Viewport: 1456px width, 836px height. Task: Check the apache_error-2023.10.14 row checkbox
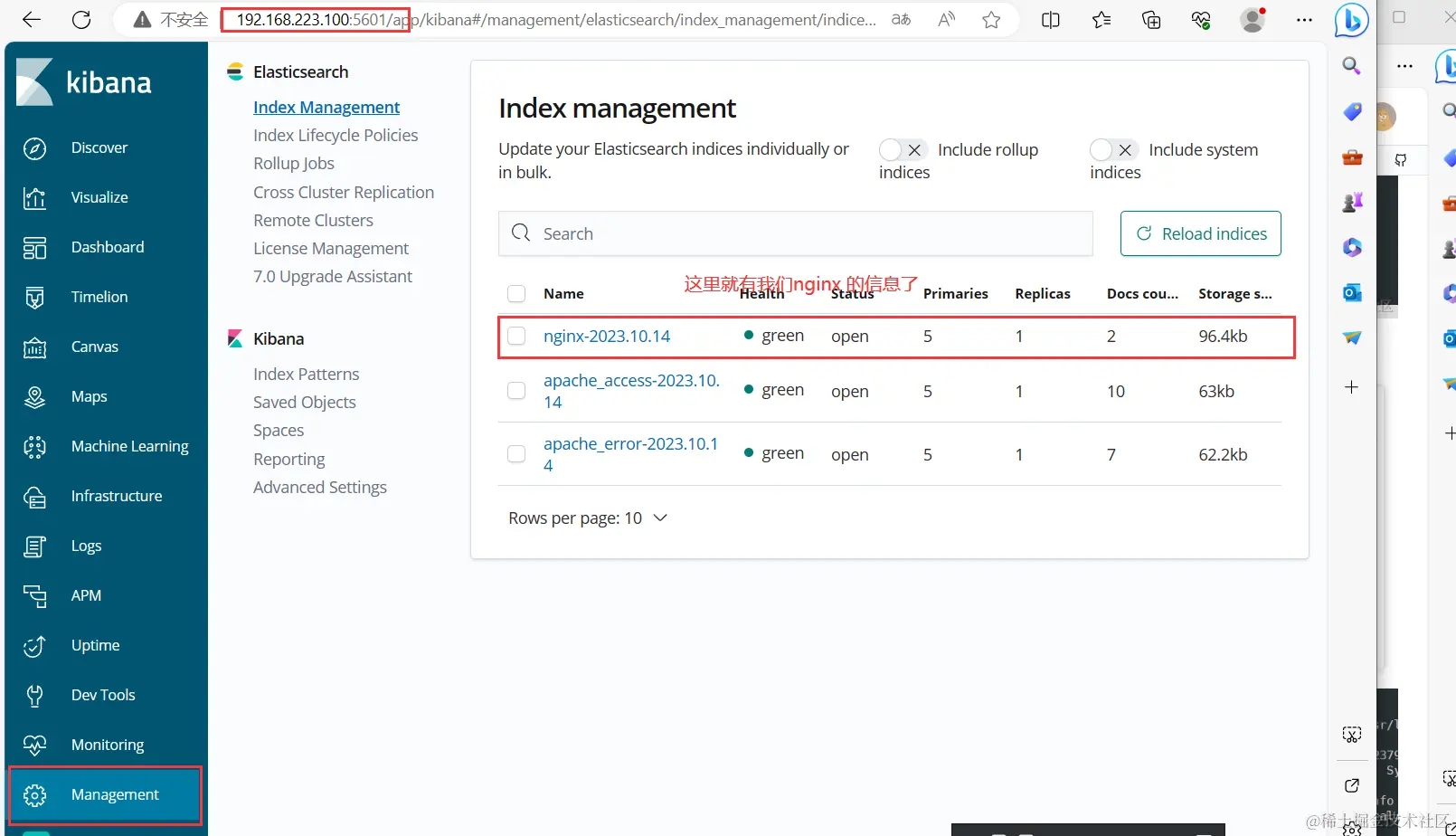516,453
